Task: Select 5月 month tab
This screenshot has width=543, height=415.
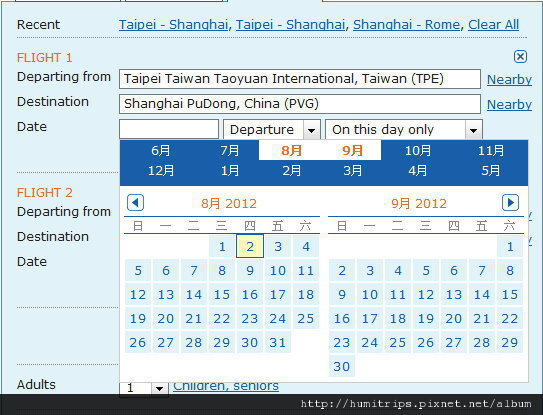Action: coord(491,171)
